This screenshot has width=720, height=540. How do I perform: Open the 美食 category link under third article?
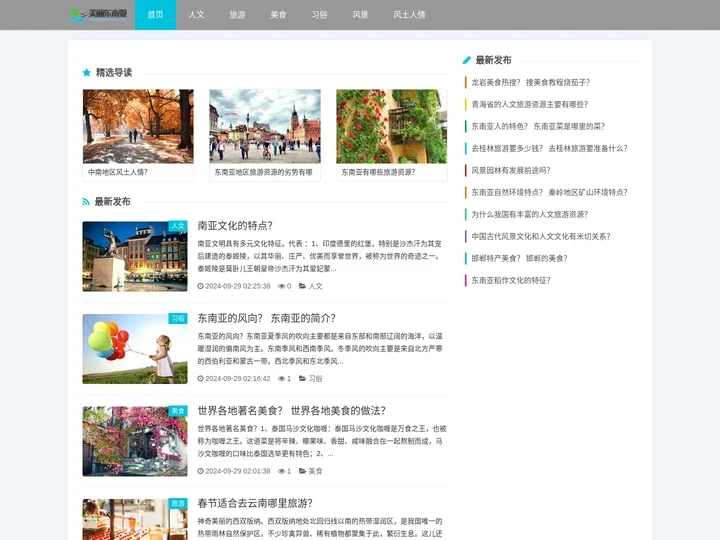[315, 471]
